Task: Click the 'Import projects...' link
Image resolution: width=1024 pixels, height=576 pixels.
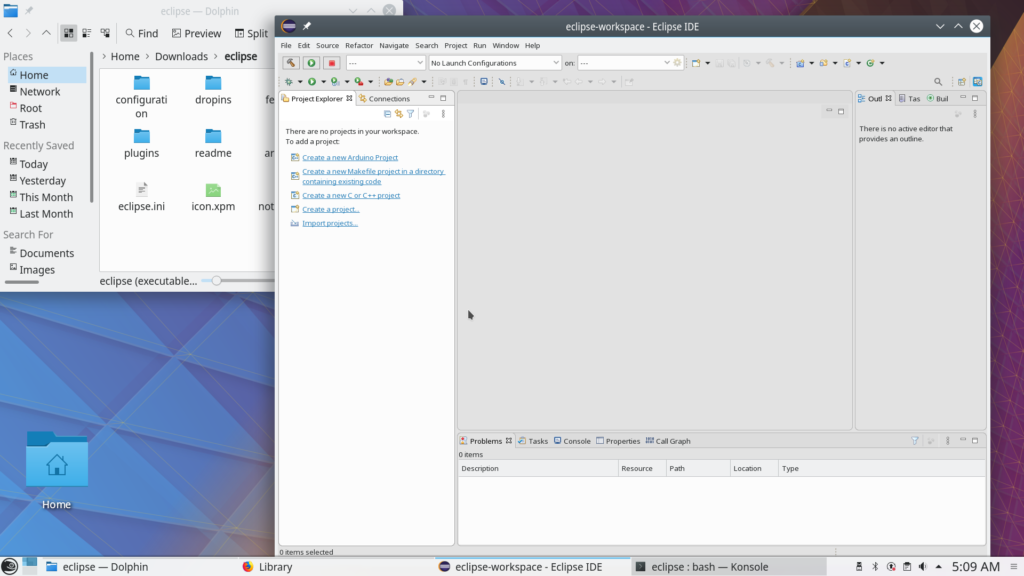Action: point(329,223)
